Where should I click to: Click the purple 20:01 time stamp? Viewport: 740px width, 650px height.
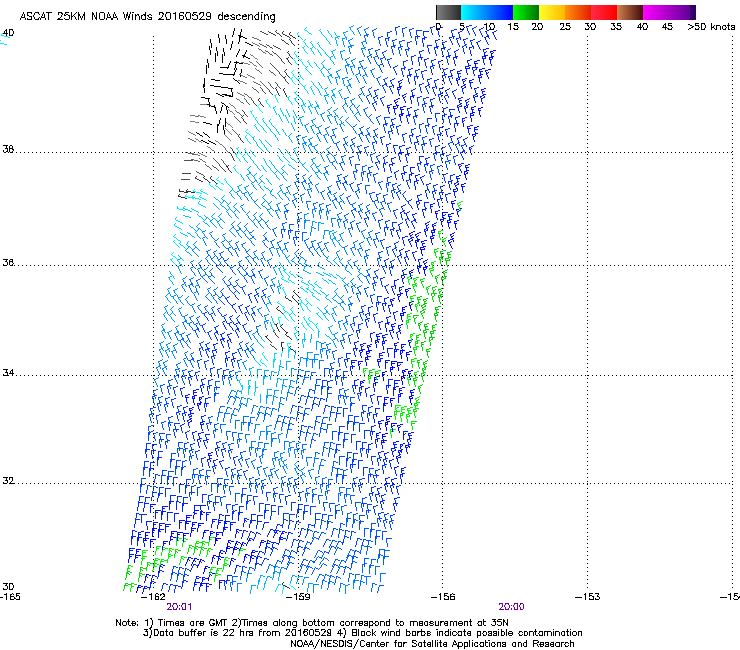point(179,607)
